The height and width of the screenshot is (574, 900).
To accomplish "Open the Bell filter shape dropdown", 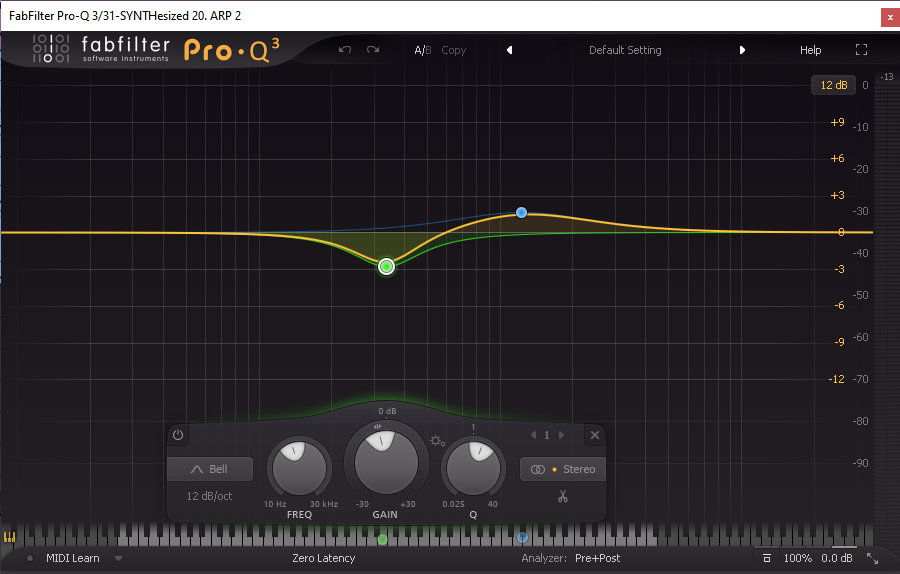I will (x=210, y=469).
